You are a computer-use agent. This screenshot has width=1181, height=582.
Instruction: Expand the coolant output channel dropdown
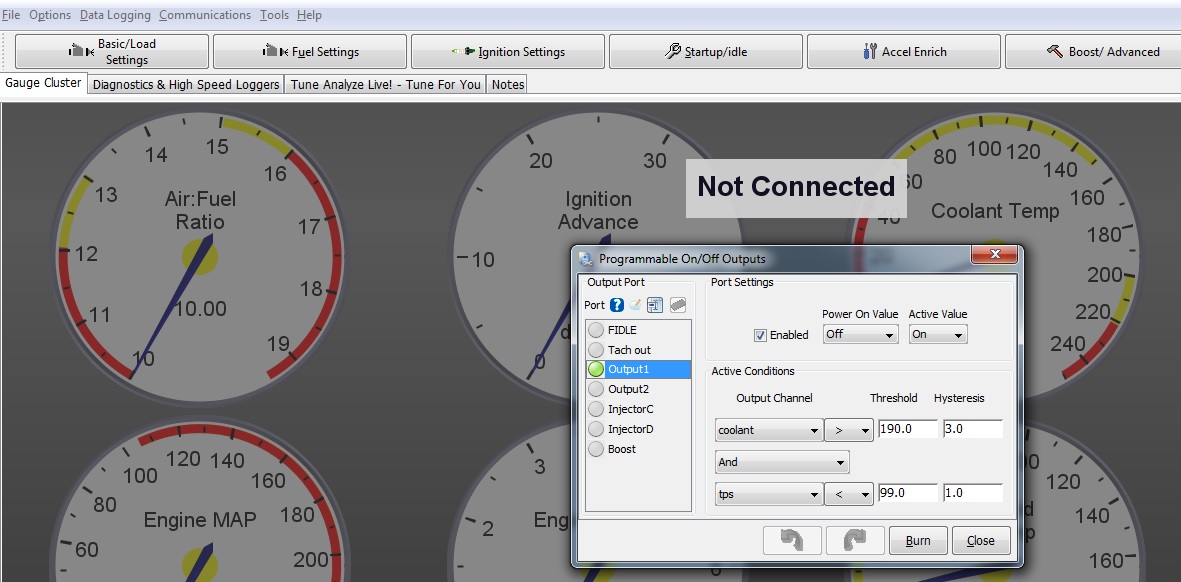pos(769,430)
